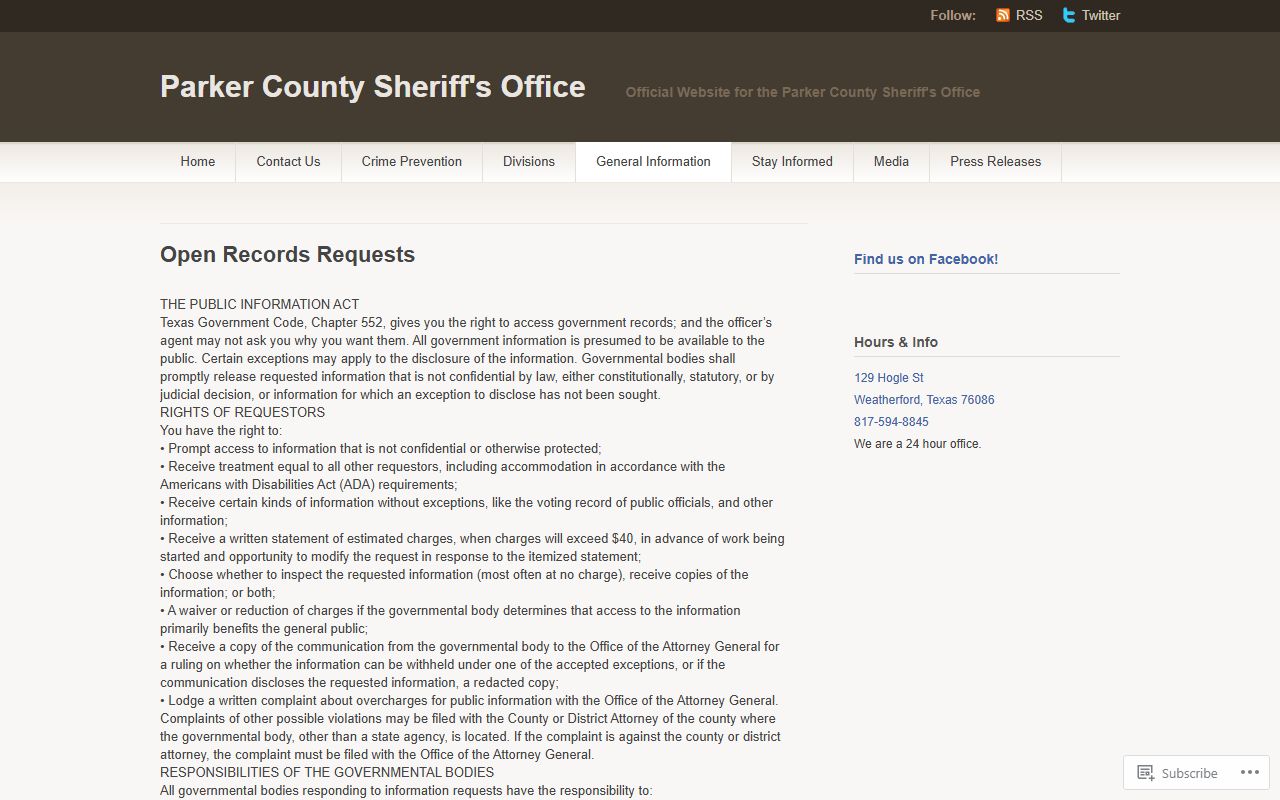Open the three-dots more options menu
Viewport: 1280px width, 800px height.
1250,772
